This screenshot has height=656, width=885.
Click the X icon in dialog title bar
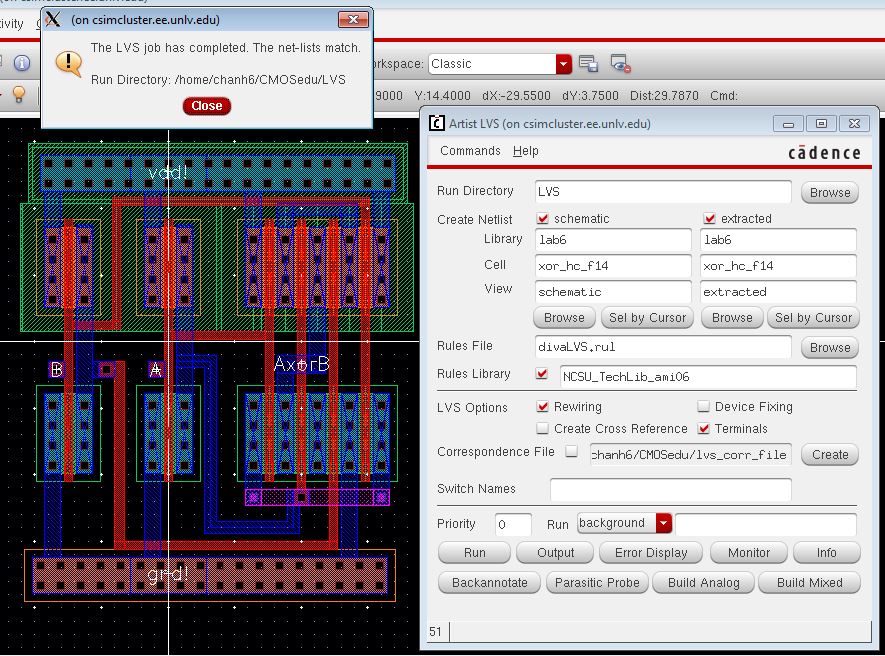coord(54,19)
